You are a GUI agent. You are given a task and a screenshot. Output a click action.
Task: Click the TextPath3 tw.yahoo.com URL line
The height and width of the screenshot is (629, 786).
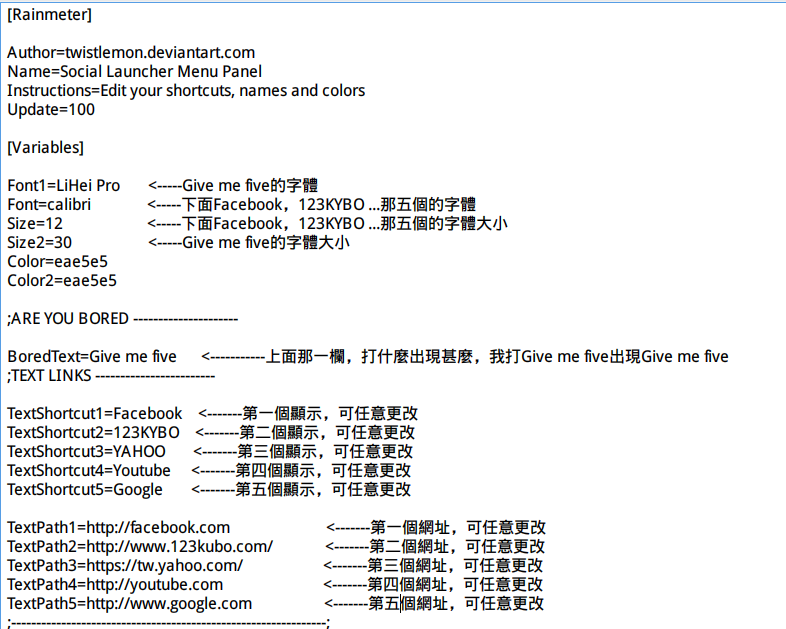click(x=125, y=566)
